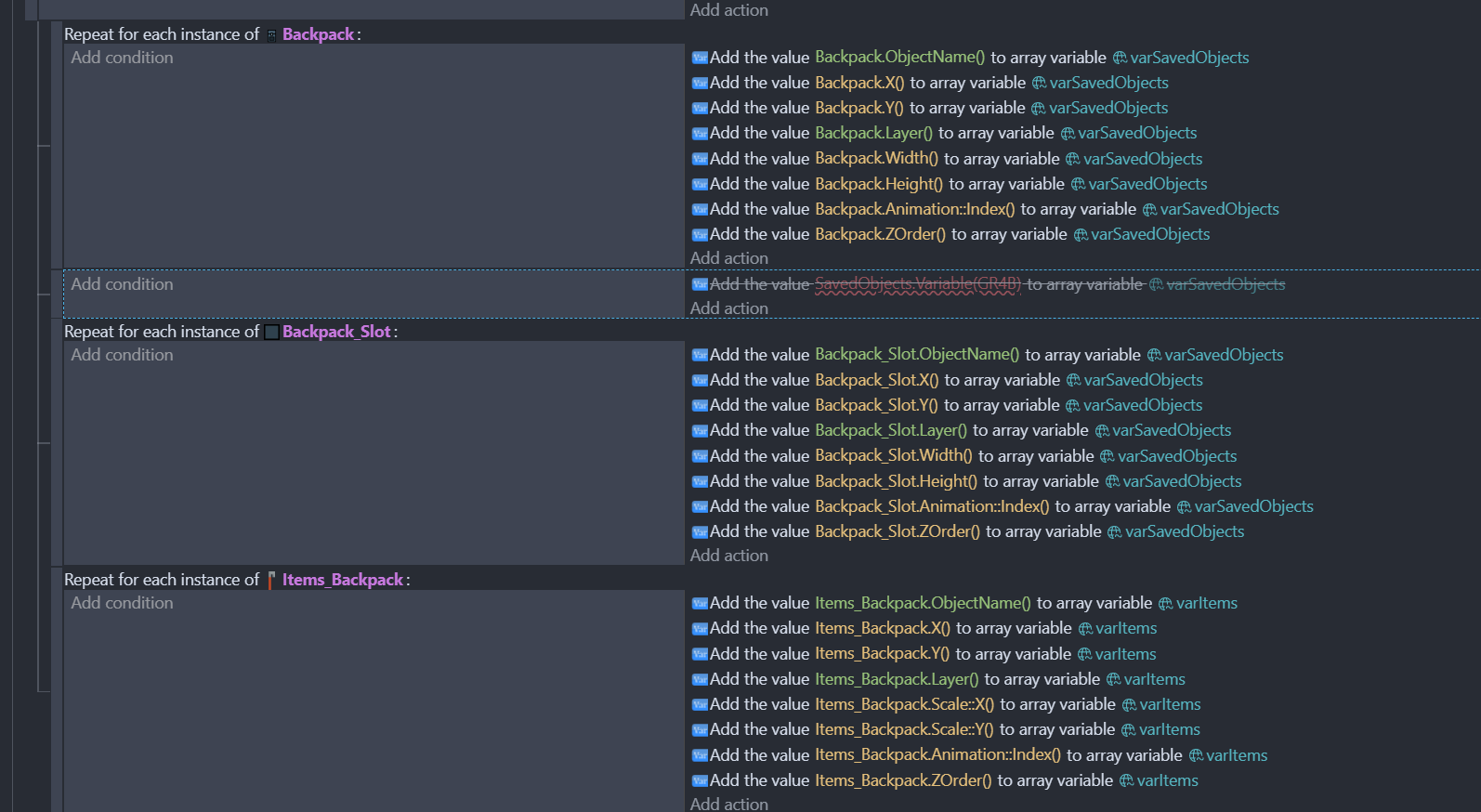The image size is (1481, 812).
Task: Click Add condition in the Backpack repeat event
Action: pos(122,58)
